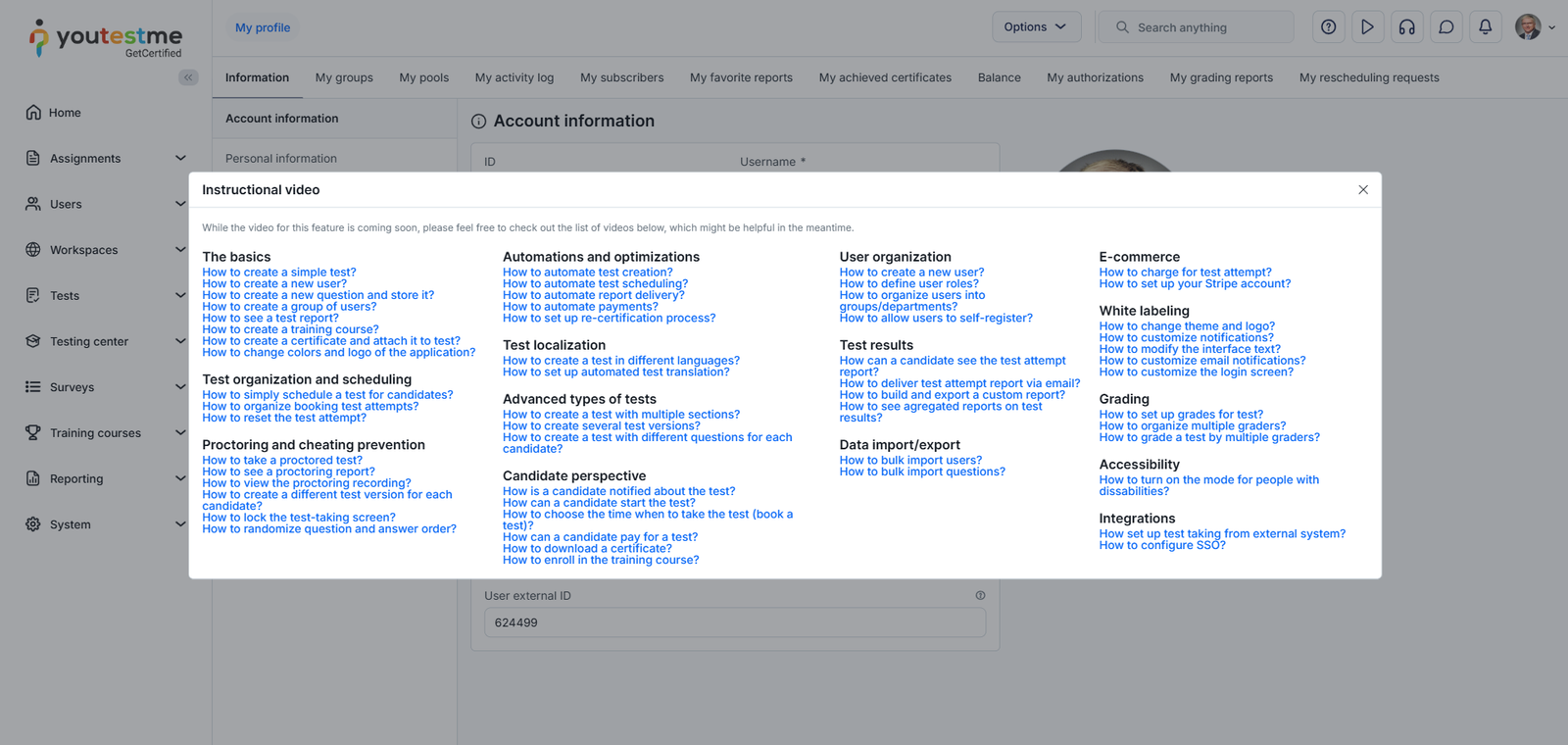1568x745 pixels.
Task: Click the User external ID info icon
Action: (980, 596)
